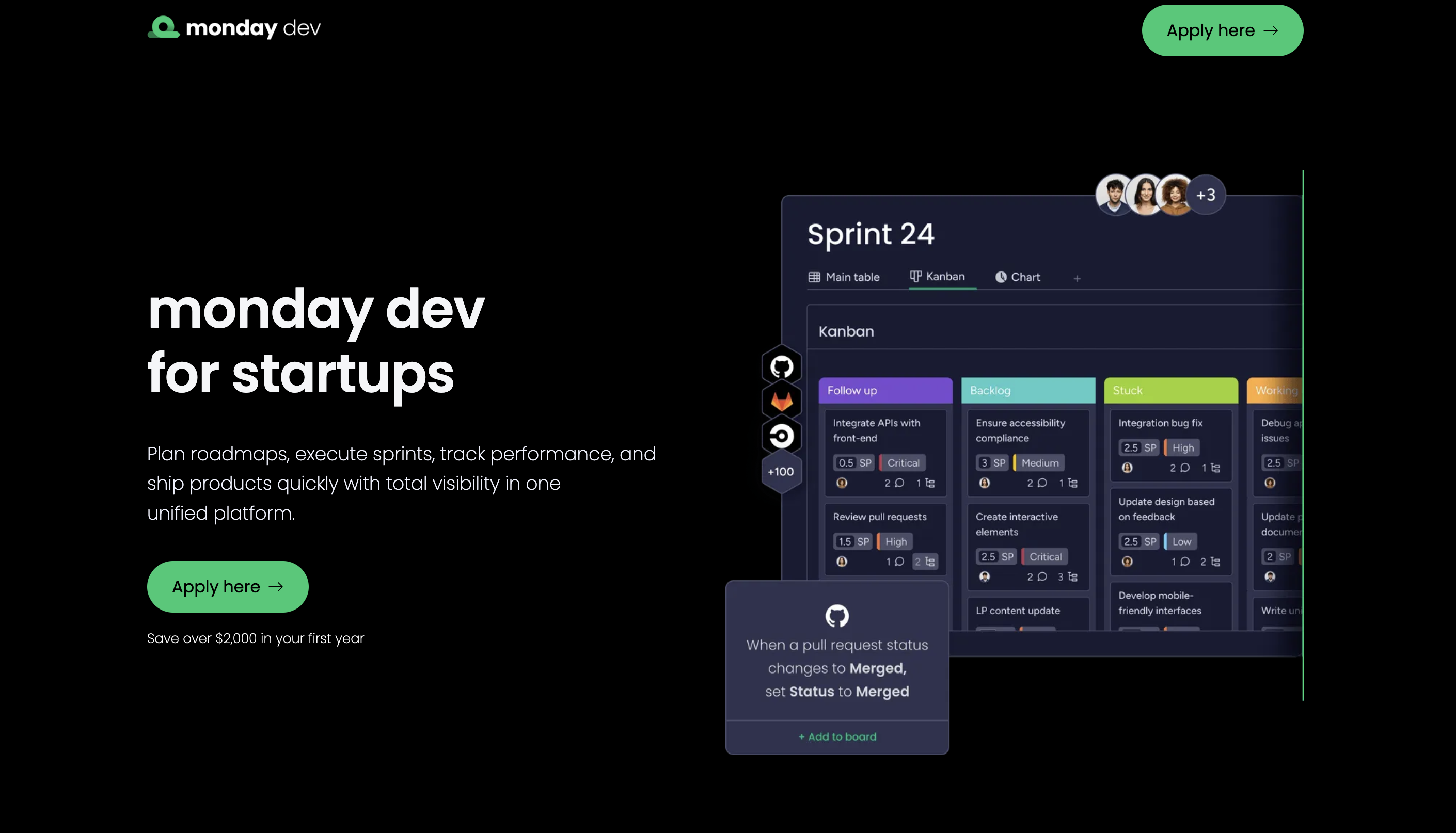This screenshot has width=1456, height=833.
Task: Click Add to board button
Action: point(837,736)
